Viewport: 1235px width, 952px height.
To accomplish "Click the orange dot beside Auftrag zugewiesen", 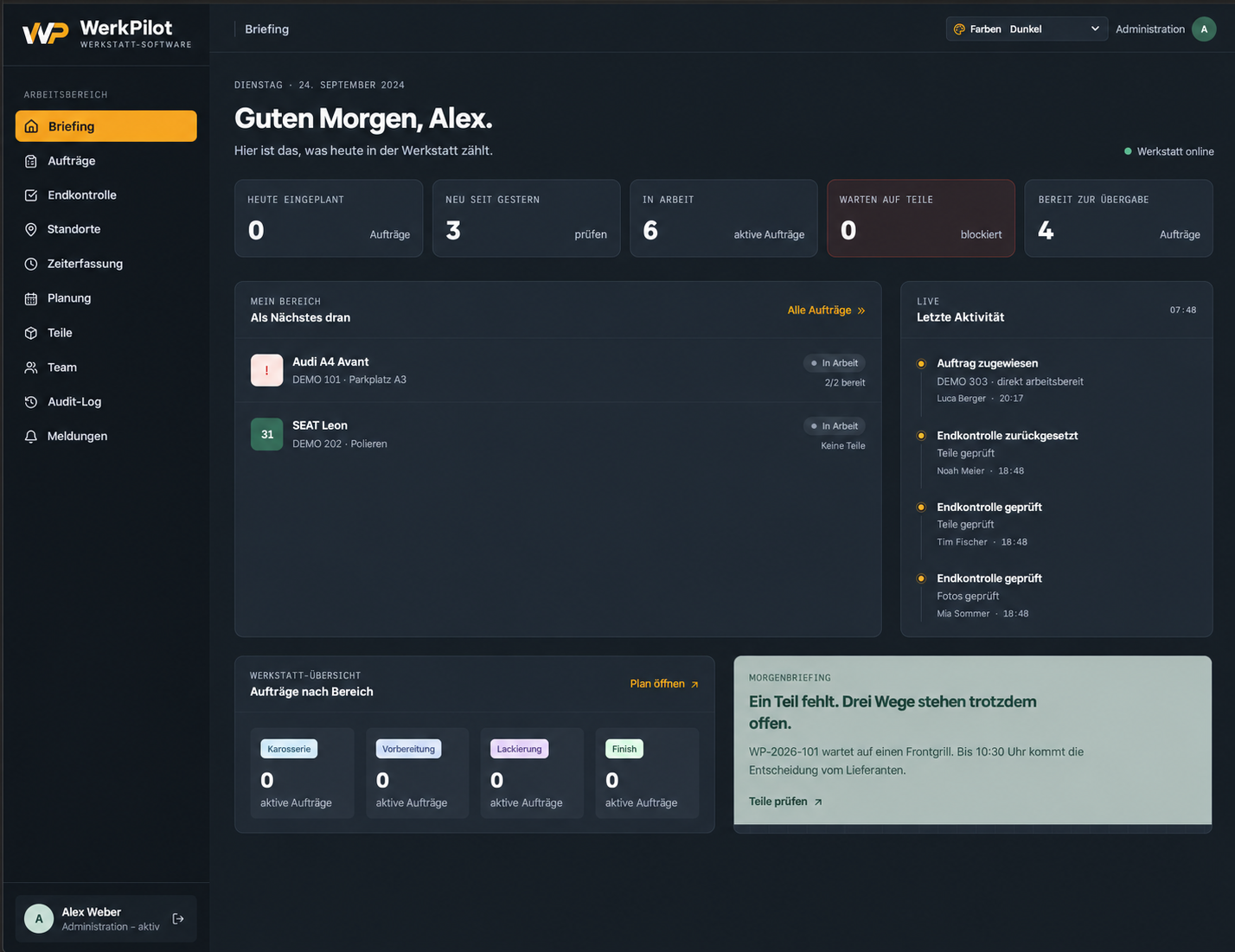I will 921,364.
